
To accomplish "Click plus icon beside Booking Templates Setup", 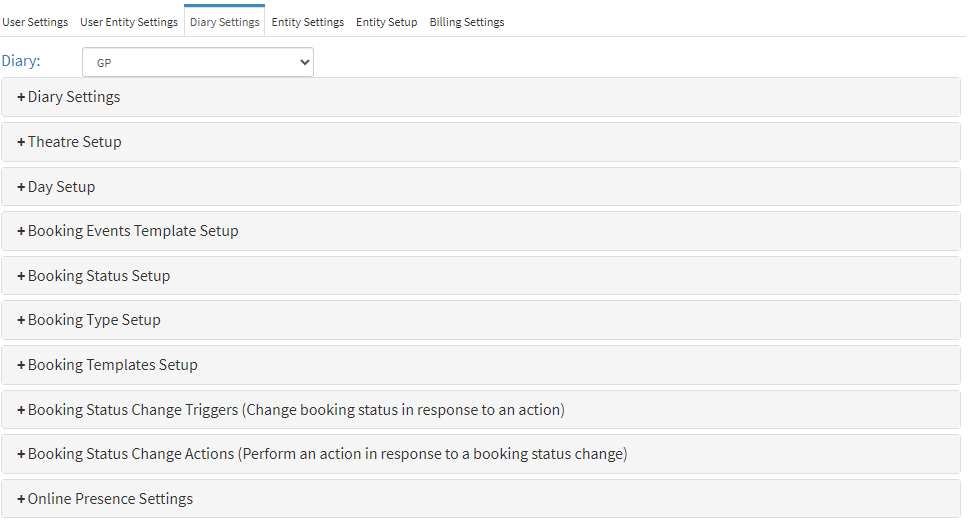I will pyautogui.click(x=21, y=365).
